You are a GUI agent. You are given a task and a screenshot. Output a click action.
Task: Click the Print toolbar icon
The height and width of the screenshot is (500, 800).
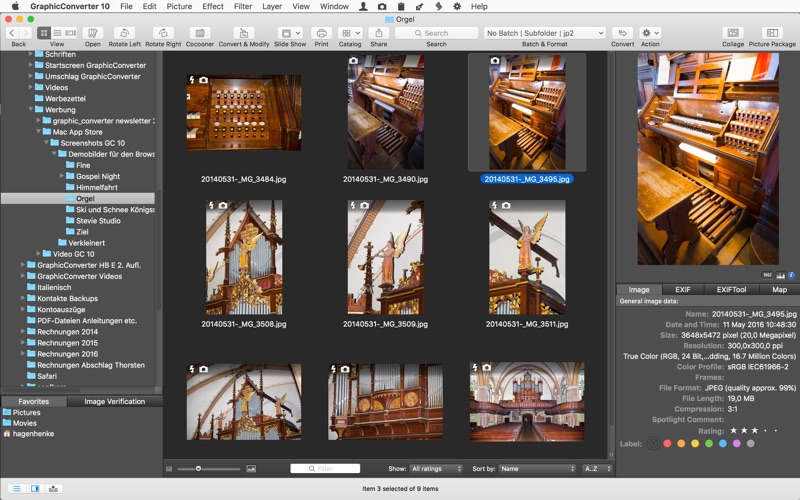coord(321,33)
